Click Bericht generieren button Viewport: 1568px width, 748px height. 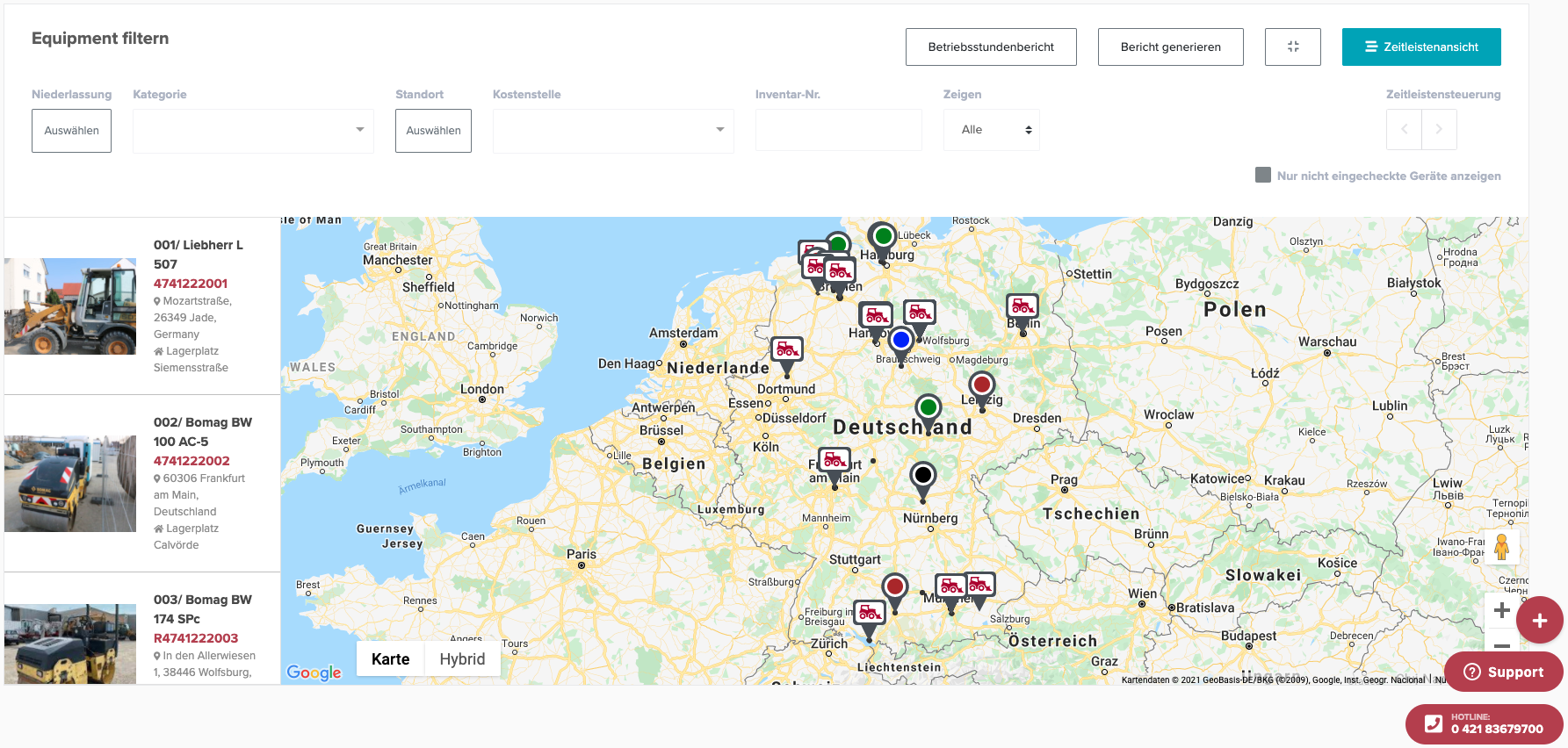point(1170,47)
